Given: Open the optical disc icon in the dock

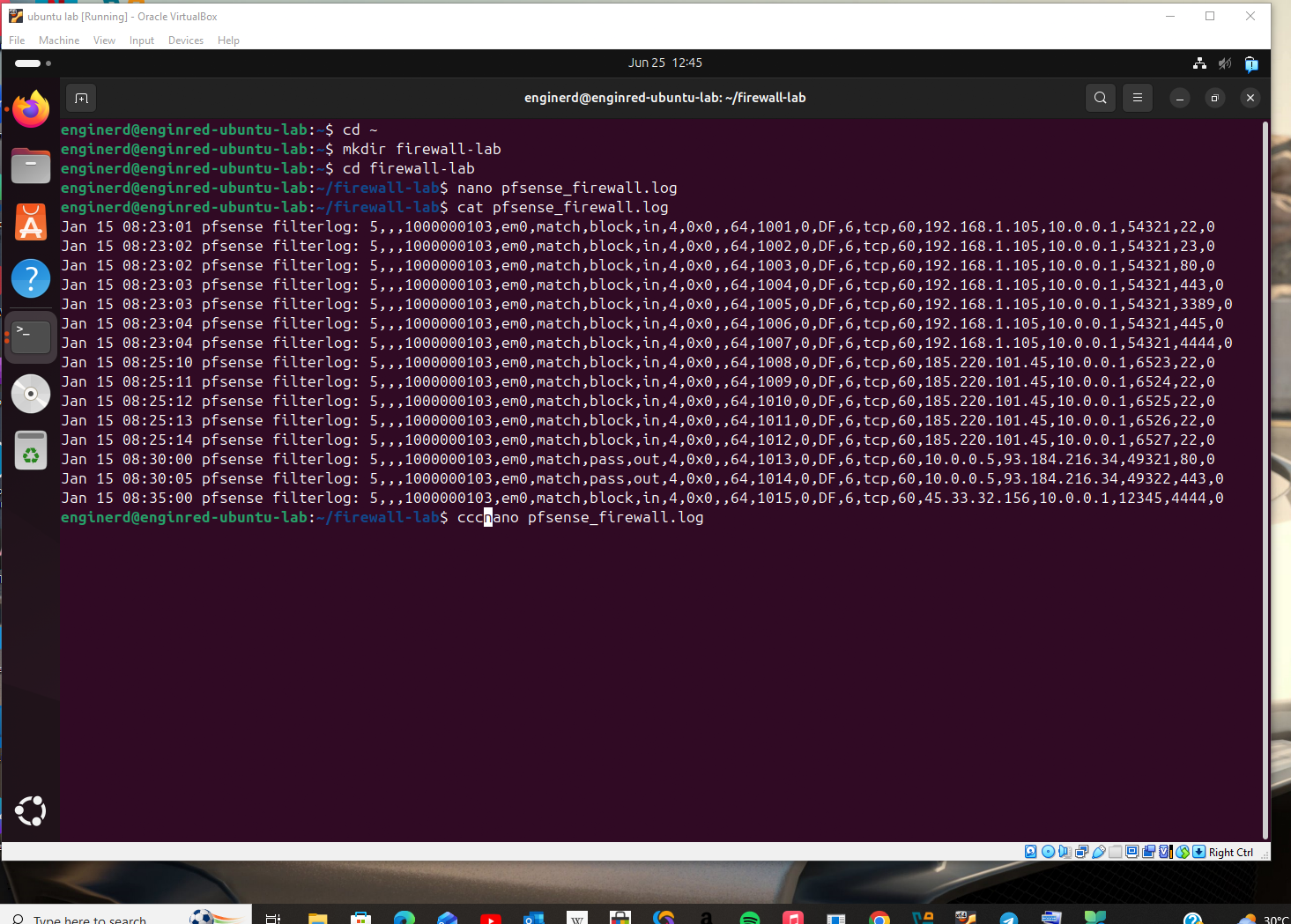Looking at the screenshot, I should tap(31, 393).
